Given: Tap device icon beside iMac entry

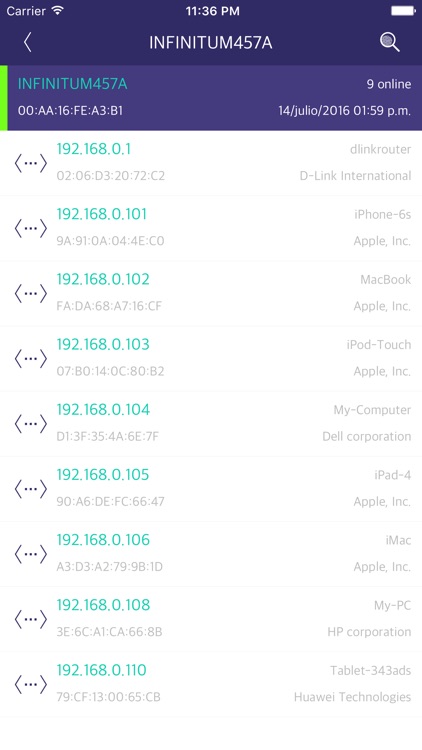Looking at the screenshot, I should point(31,554).
